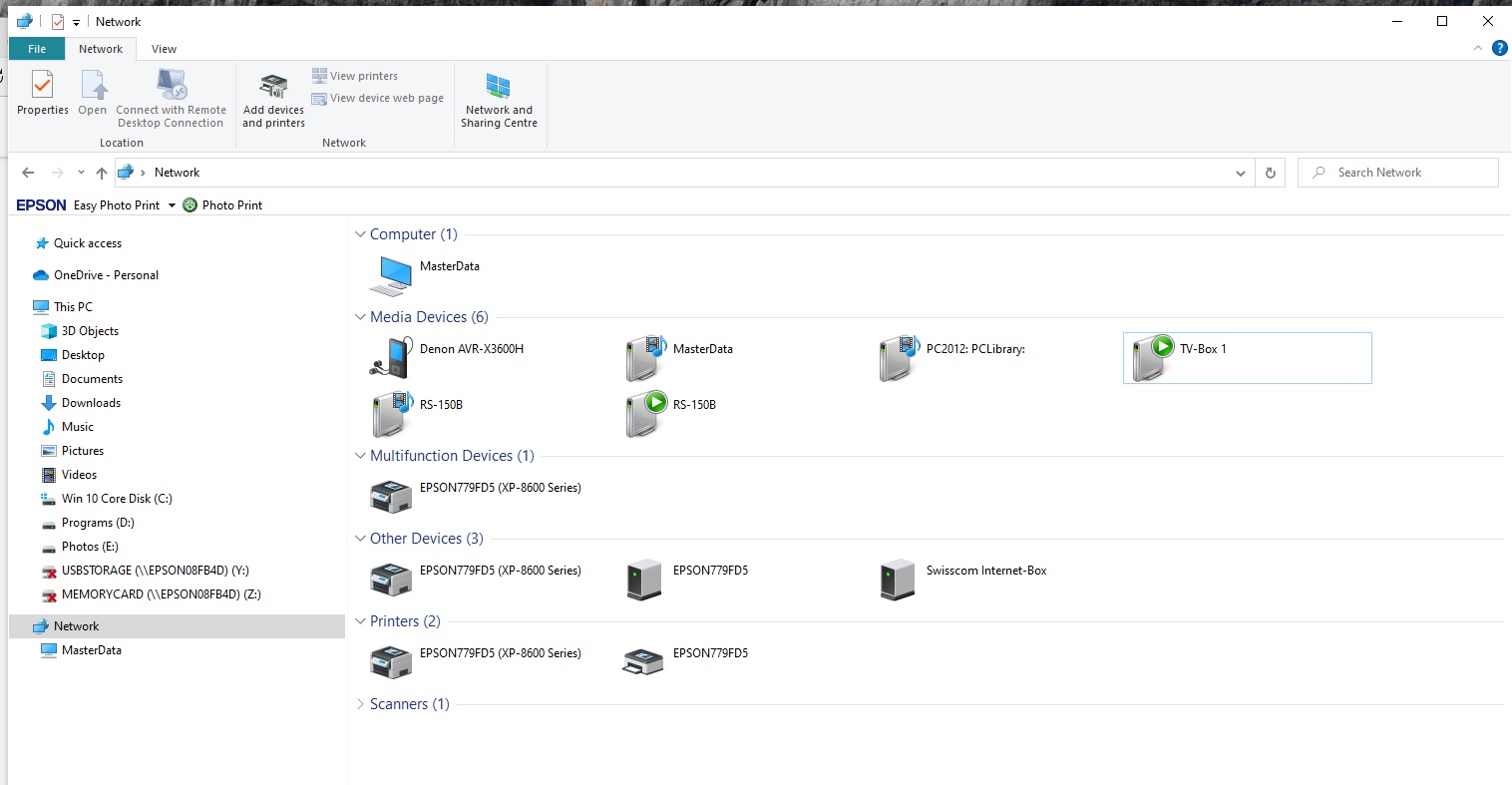
Task: Click the Open ribbon button
Action: (93, 94)
